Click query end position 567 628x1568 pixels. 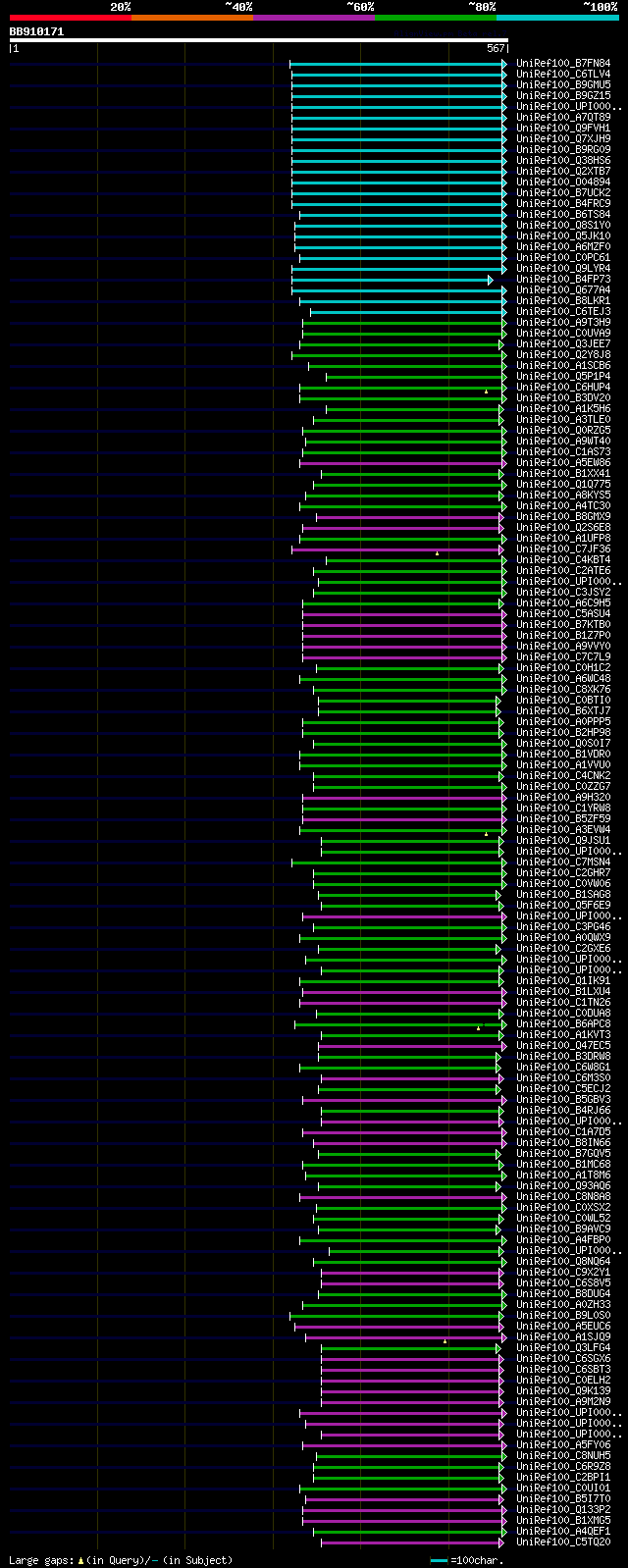tap(496, 48)
